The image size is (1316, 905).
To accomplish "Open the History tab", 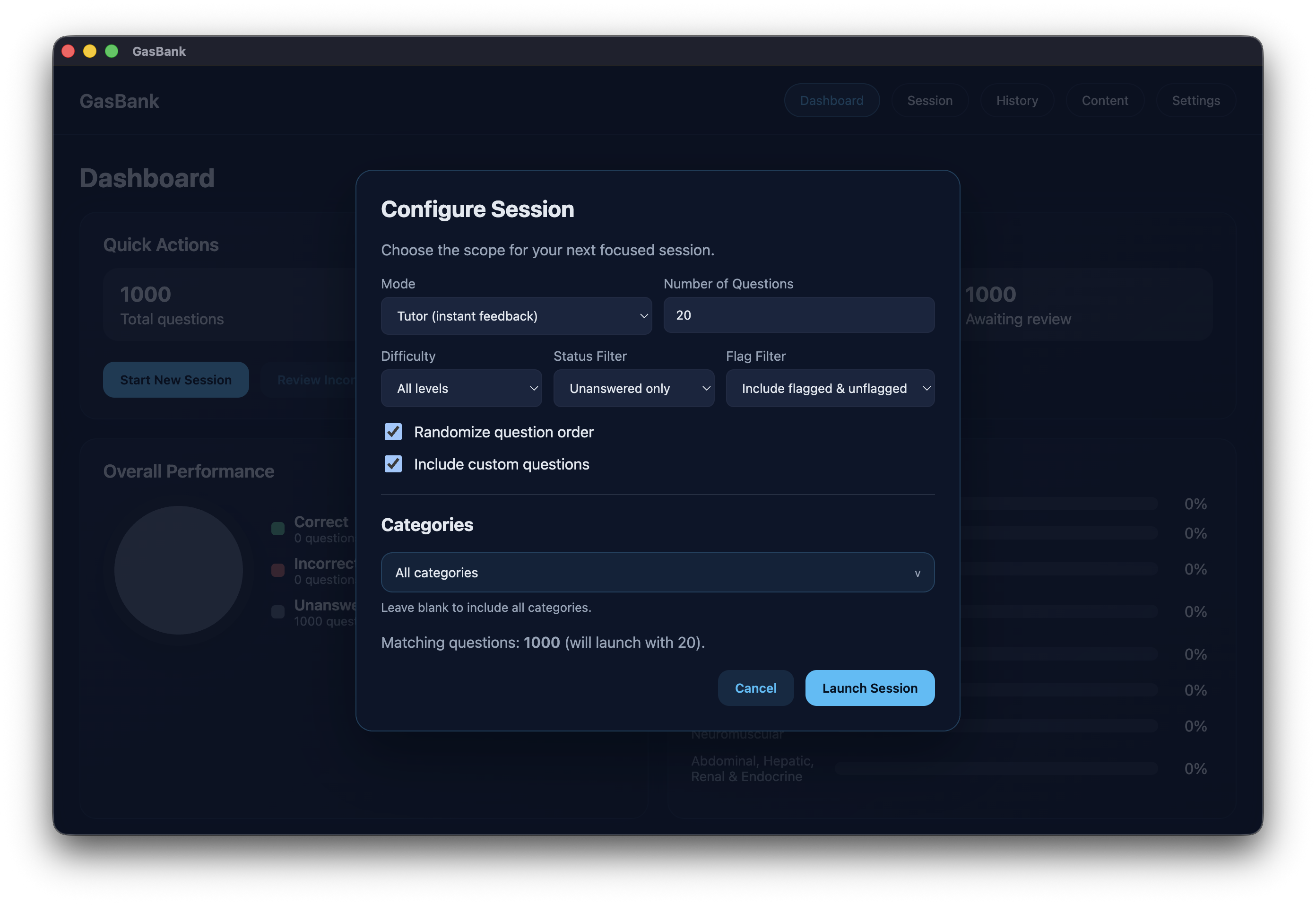I will [x=1017, y=100].
